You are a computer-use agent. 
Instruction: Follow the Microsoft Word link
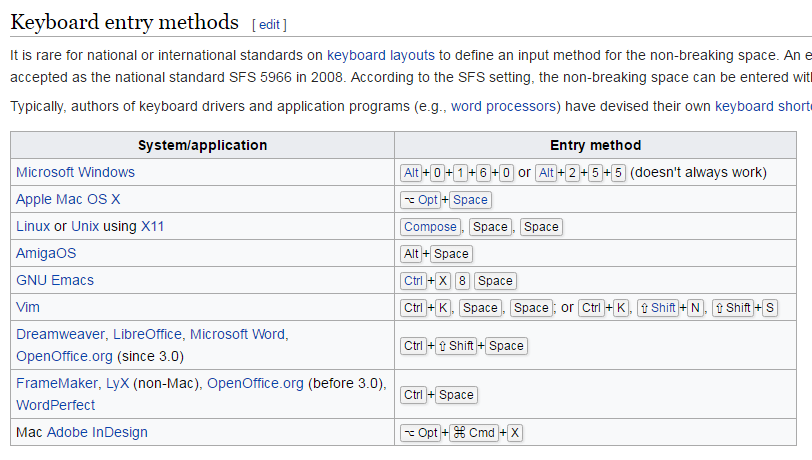click(237, 334)
